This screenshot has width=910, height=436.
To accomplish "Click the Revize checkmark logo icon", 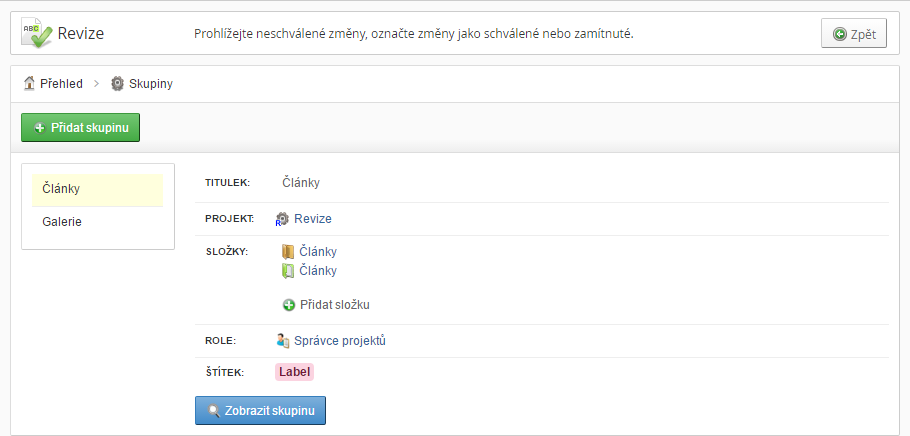I will [37, 33].
